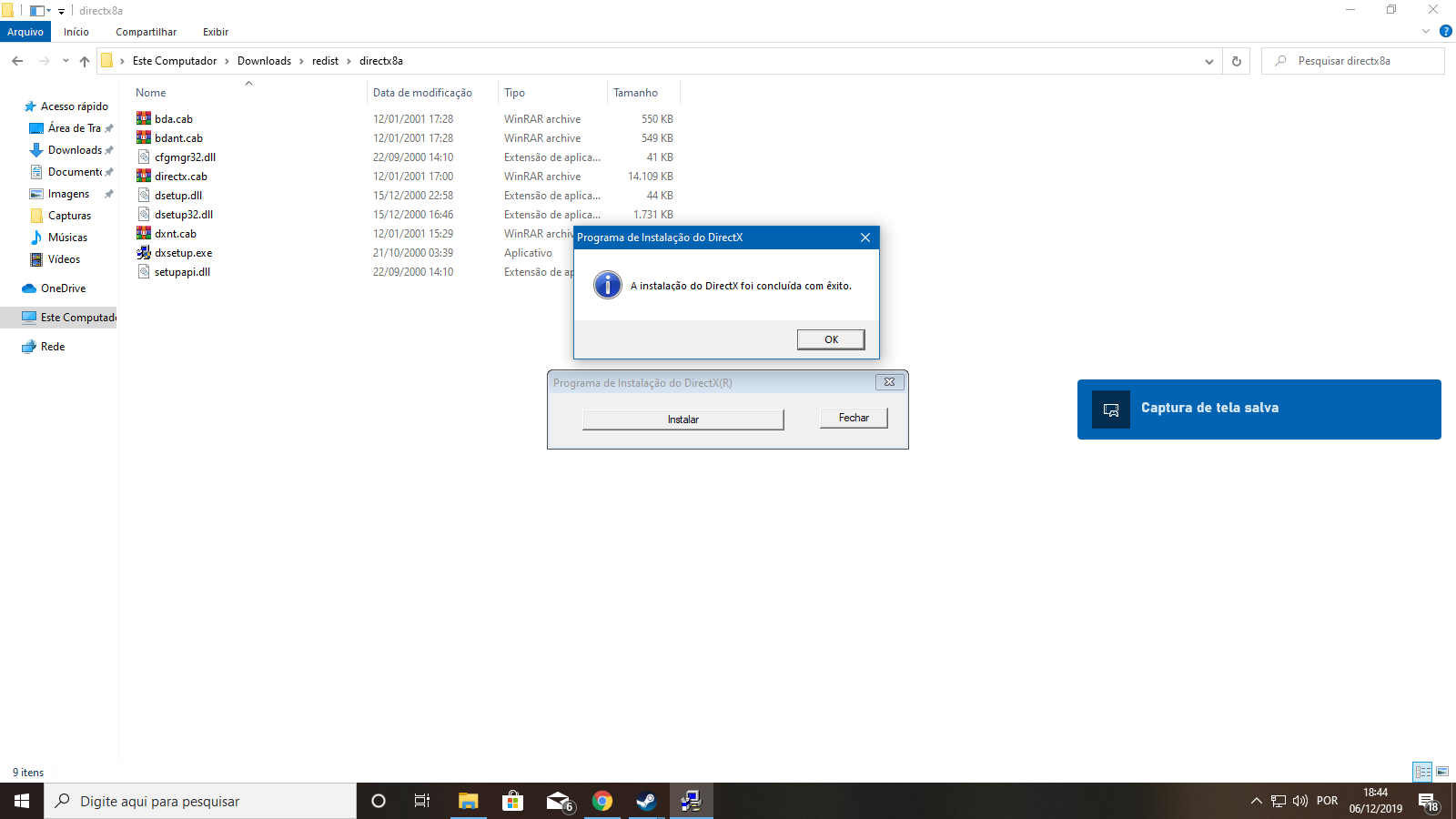Open Google Chrome from the taskbar
Screen dimensions: 1456x819
coord(602,801)
